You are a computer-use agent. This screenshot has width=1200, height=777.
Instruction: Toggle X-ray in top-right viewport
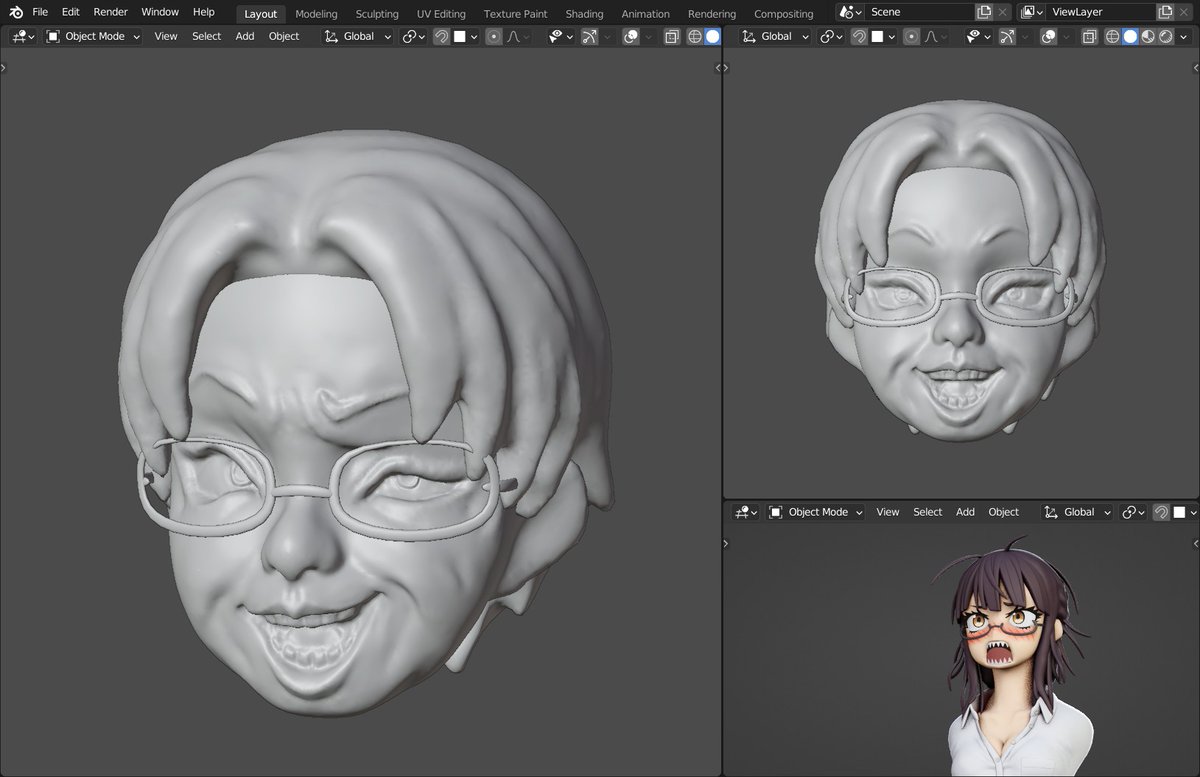tap(1090, 36)
